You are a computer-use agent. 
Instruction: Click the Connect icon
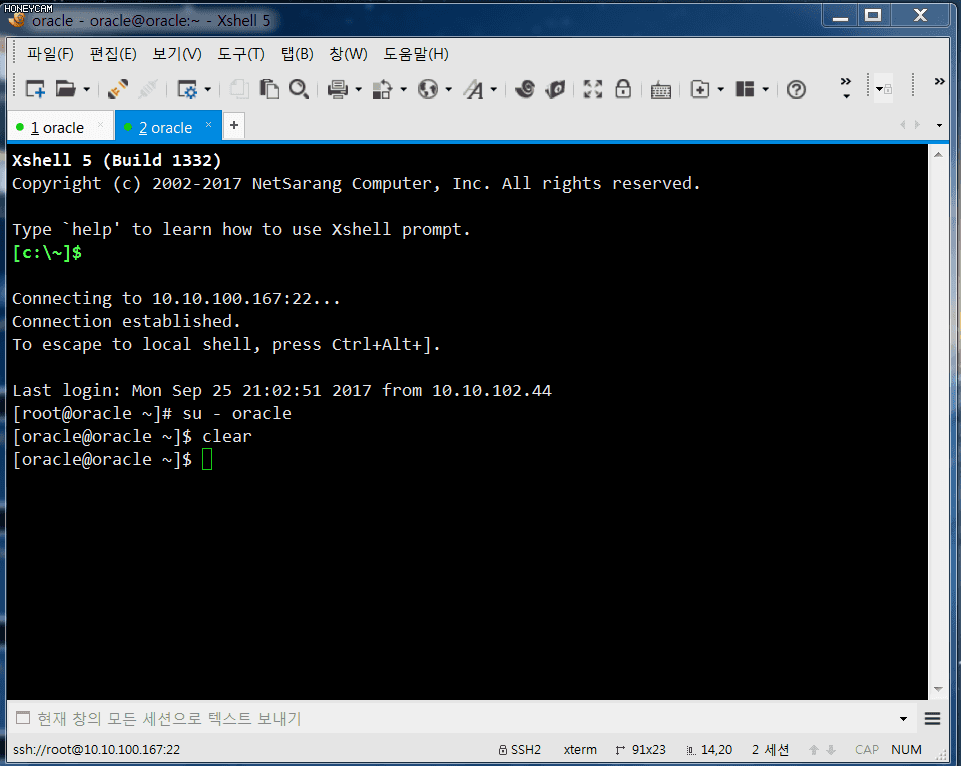click(x=117, y=89)
